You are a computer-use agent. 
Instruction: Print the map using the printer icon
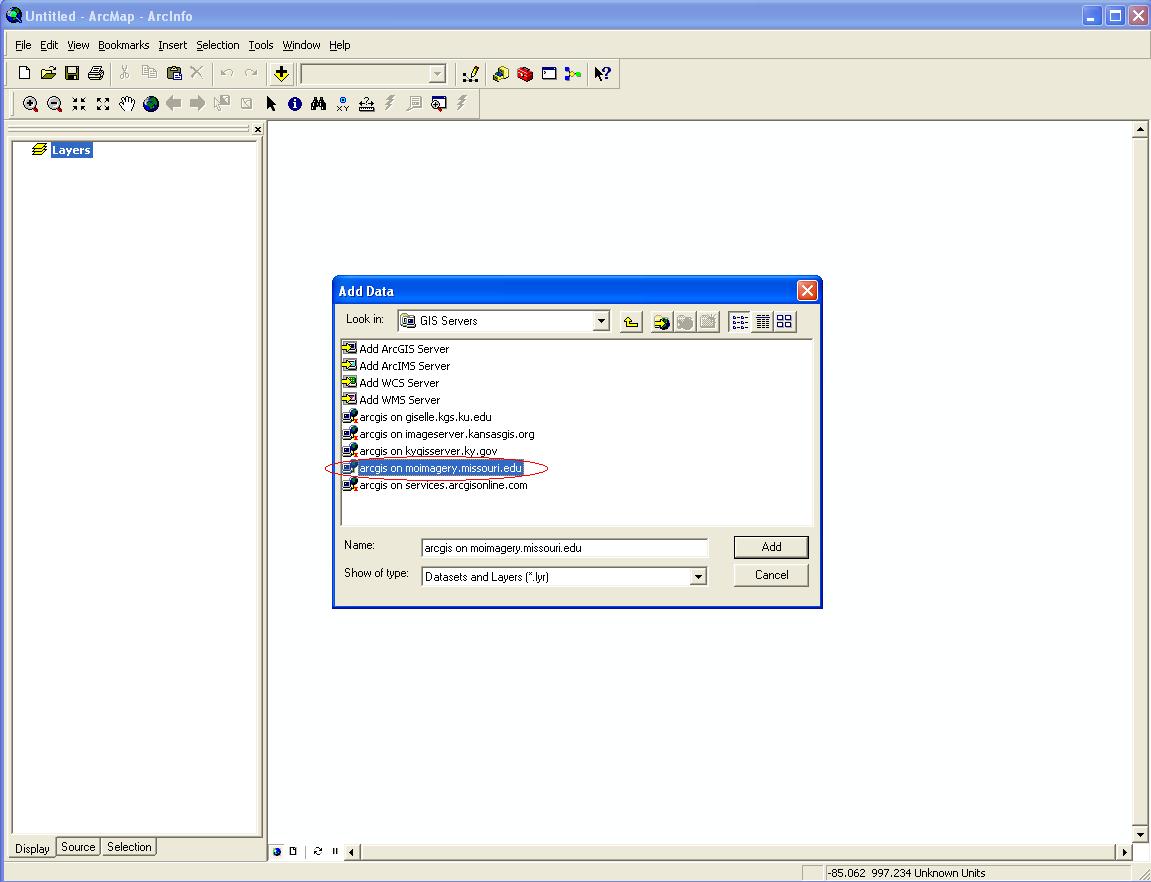coord(95,73)
